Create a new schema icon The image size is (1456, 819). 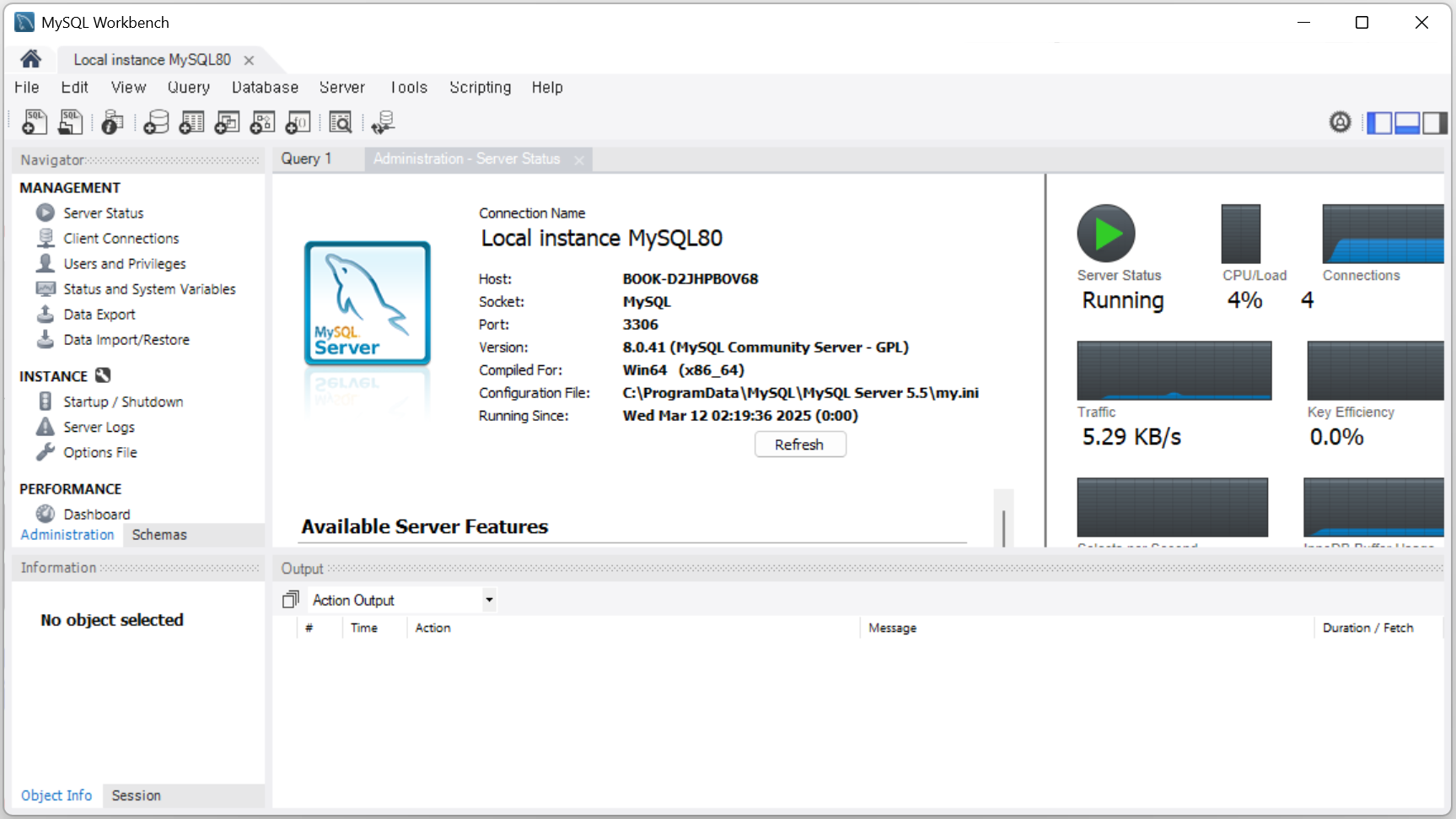click(156, 122)
